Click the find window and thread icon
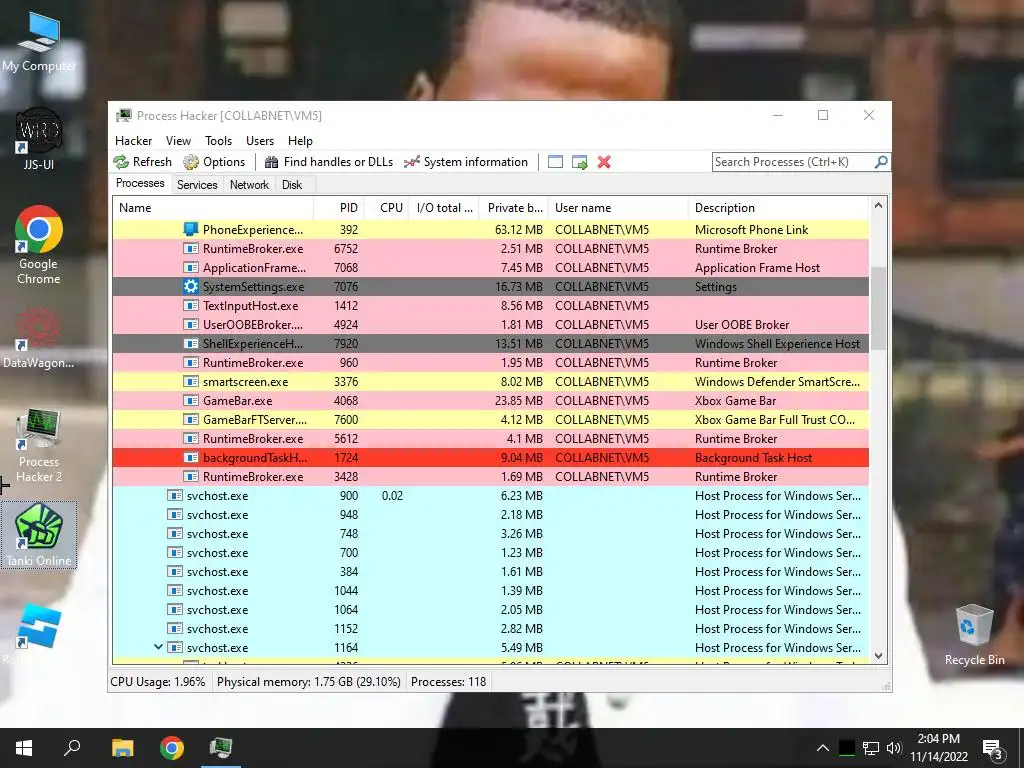Screen dimensions: 1024x768 (579, 162)
